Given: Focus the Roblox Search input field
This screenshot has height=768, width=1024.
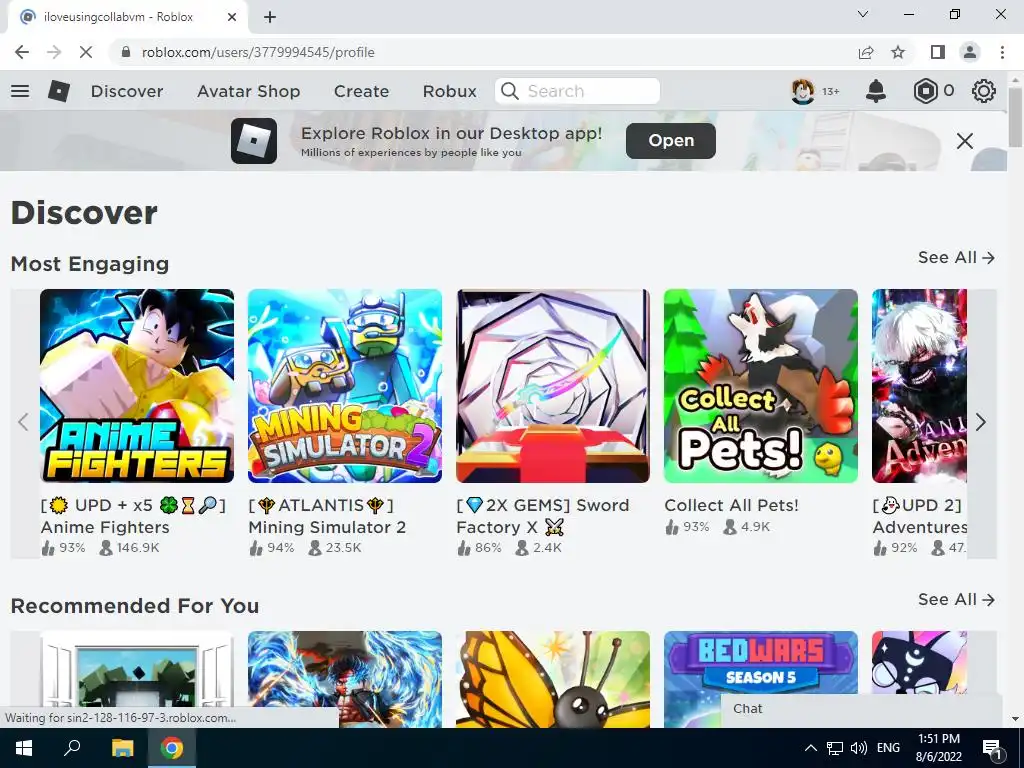Looking at the screenshot, I should [x=577, y=91].
